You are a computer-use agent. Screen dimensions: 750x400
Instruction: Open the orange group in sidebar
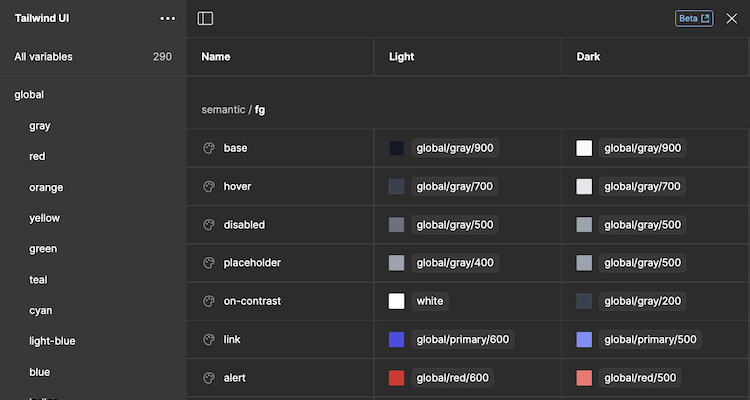(x=46, y=188)
